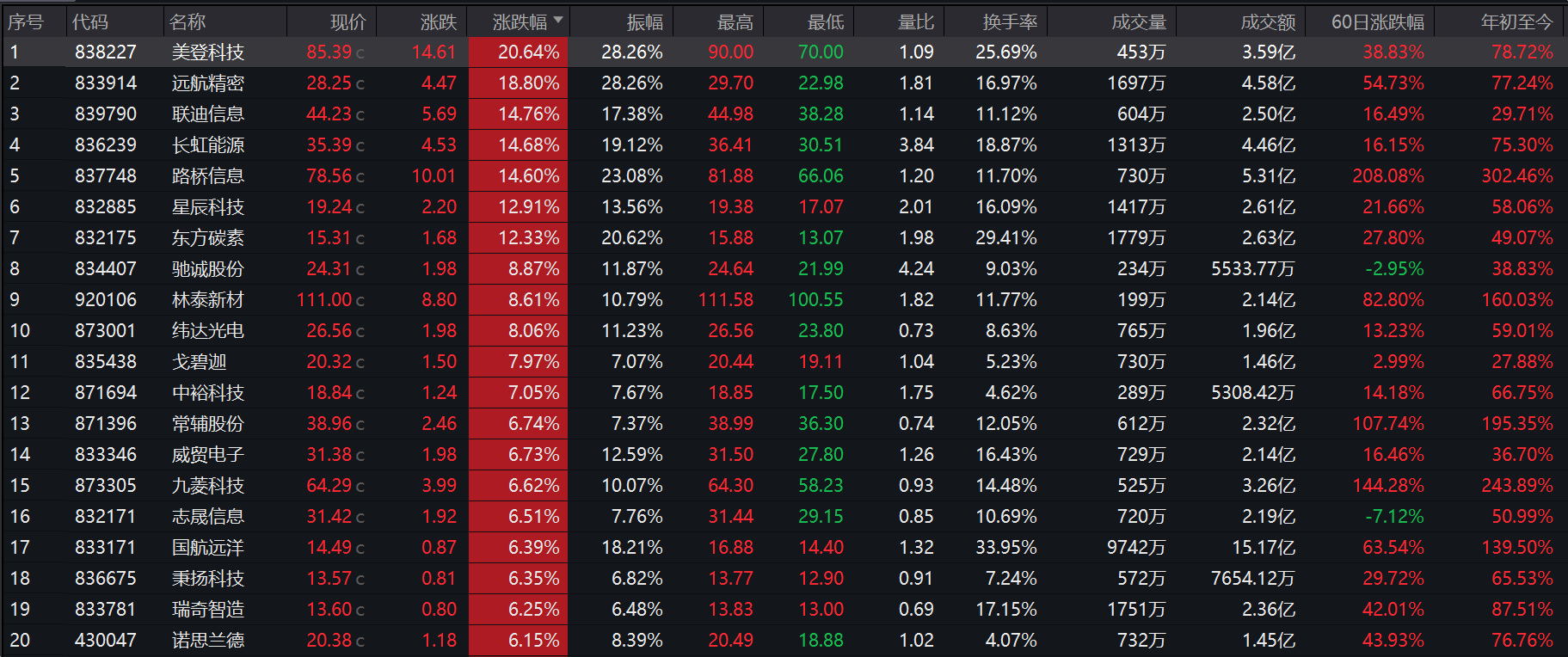Sort by the 量比 column header
This screenshot has height=657, width=1568.
tap(916, 22)
